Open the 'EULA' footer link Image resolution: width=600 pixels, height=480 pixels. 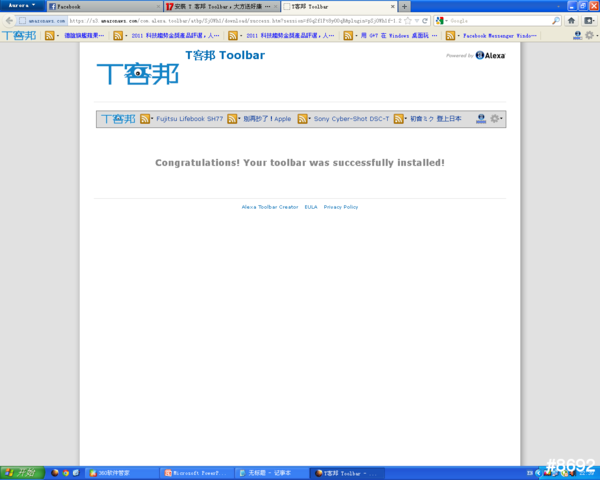coord(311,207)
